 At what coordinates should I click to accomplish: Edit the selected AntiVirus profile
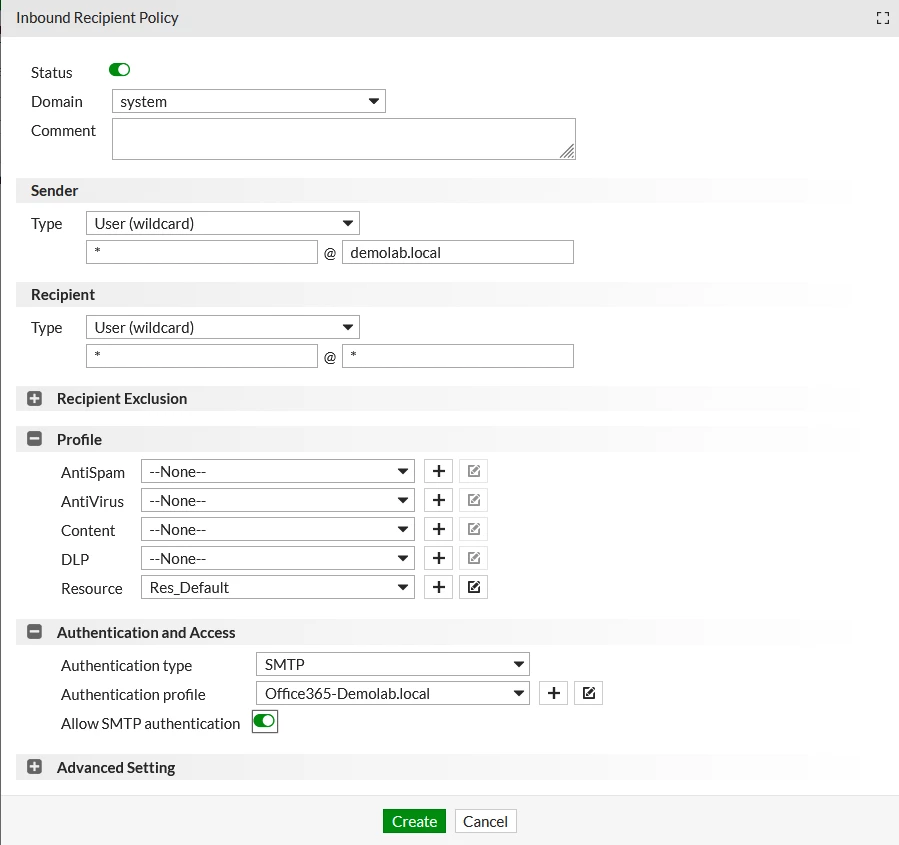coord(474,500)
